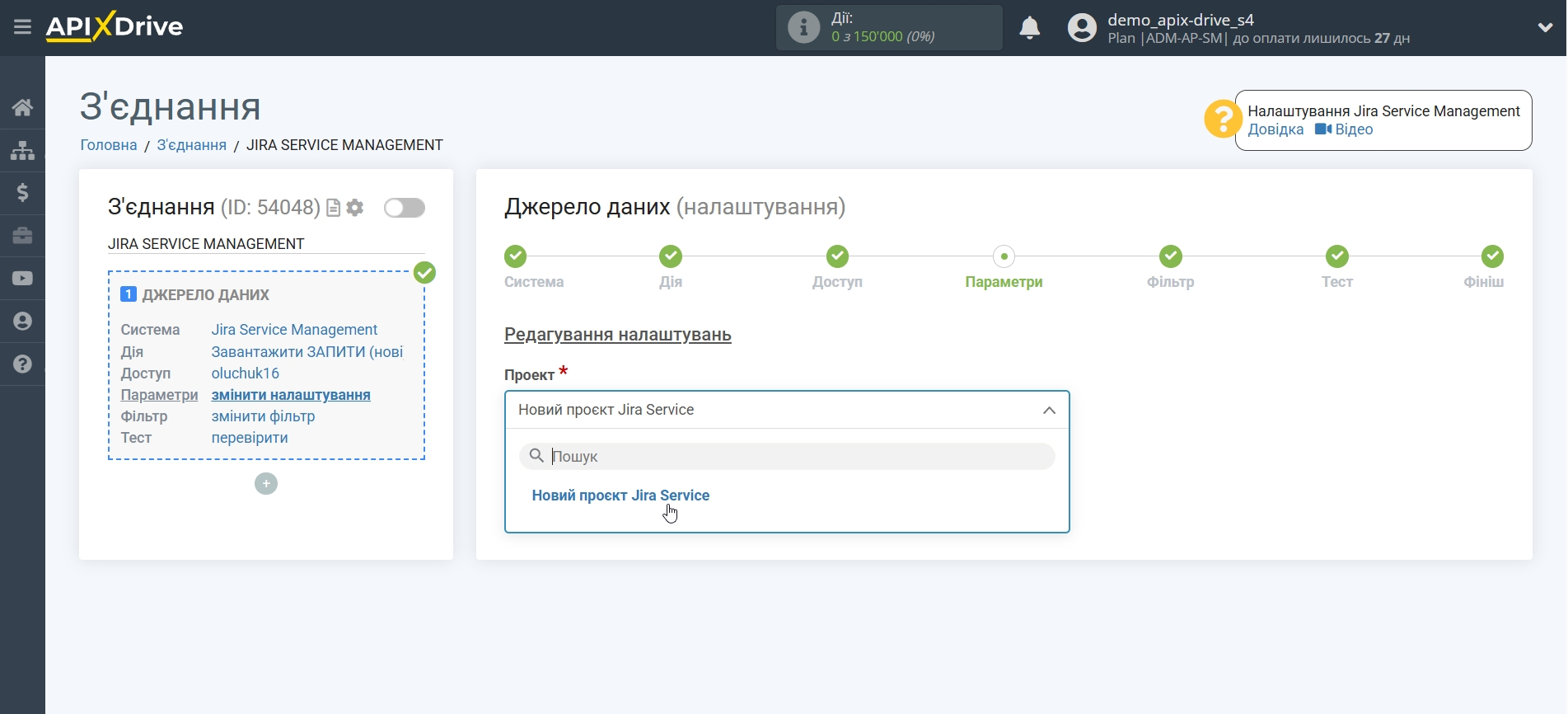This screenshot has width=1568, height=714.
Task: Open connection settings gear icon
Action: coord(355,208)
